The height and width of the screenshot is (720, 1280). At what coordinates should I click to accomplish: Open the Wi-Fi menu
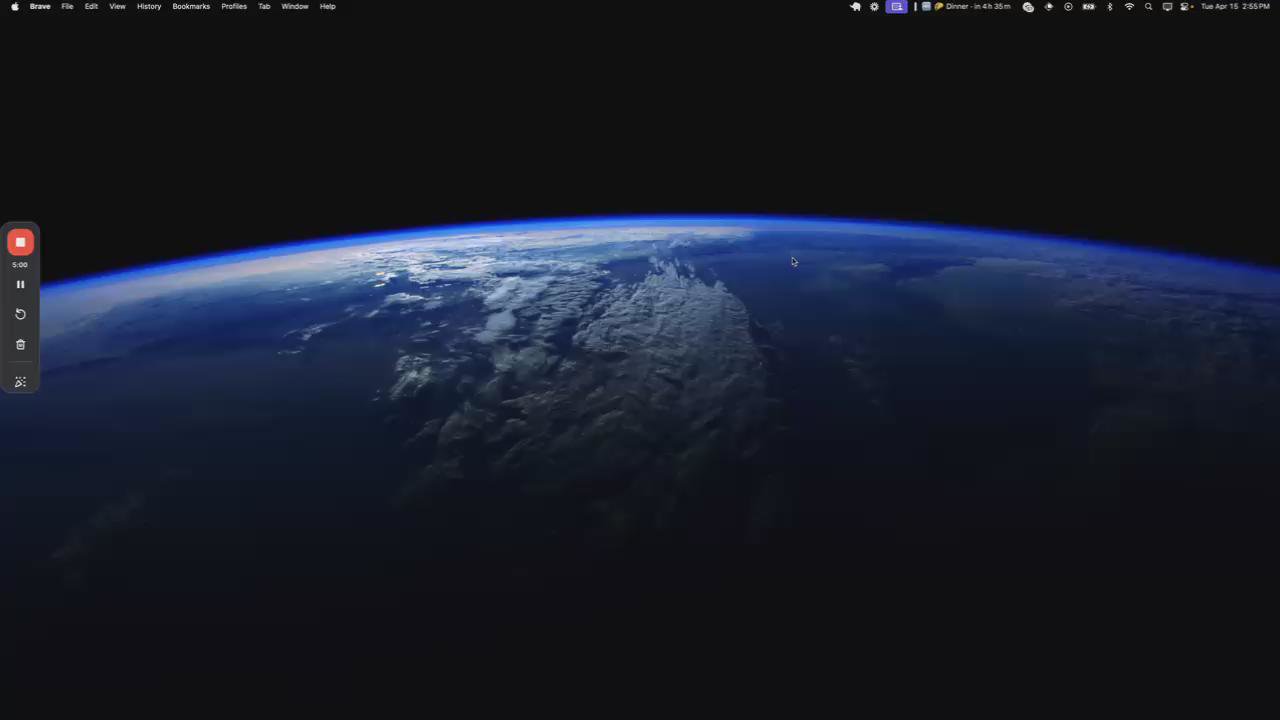pyautogui.click(x=1130, y=6)
